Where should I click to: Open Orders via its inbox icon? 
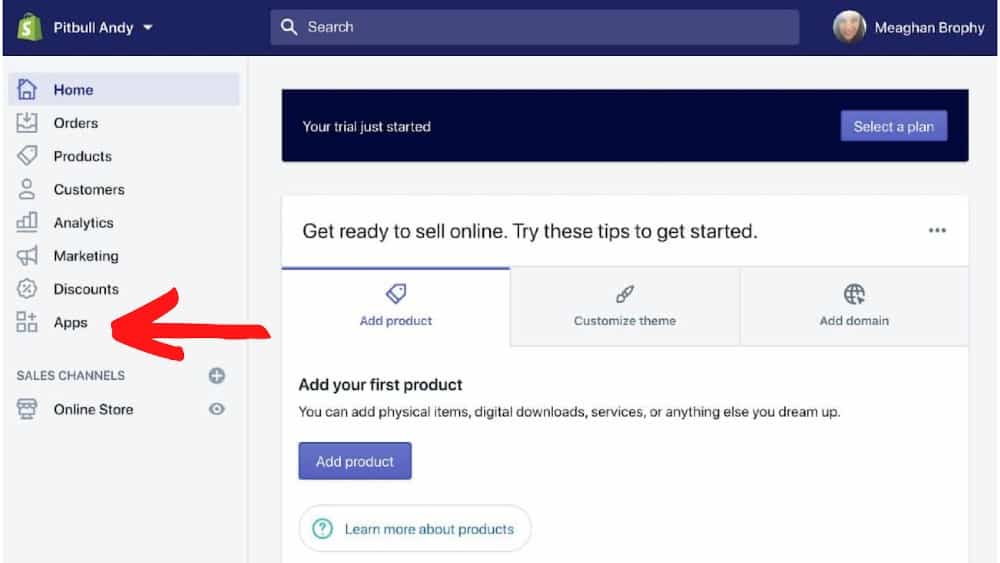coord(27,122)
